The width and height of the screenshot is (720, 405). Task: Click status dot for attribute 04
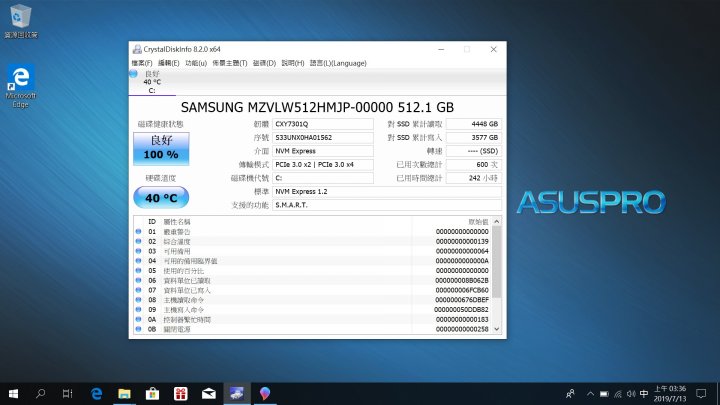pyautogui.click(x=138, y=260)
